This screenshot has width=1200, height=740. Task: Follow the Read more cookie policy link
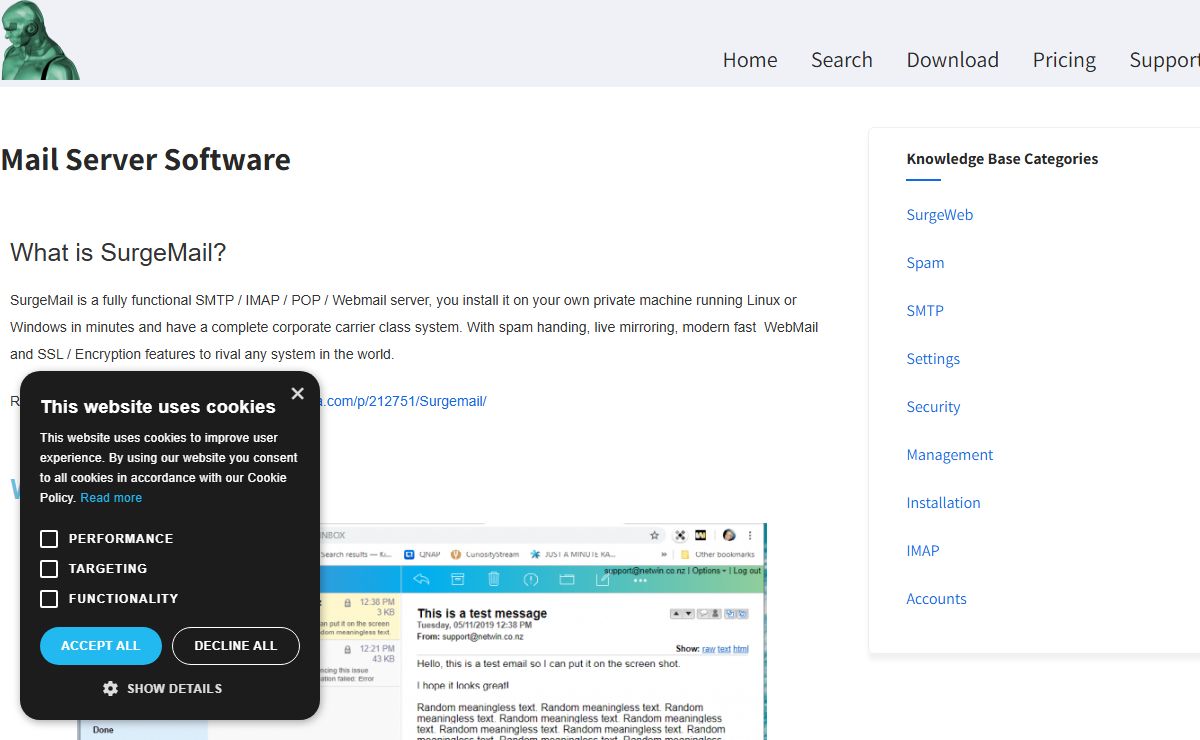[111, 498]
